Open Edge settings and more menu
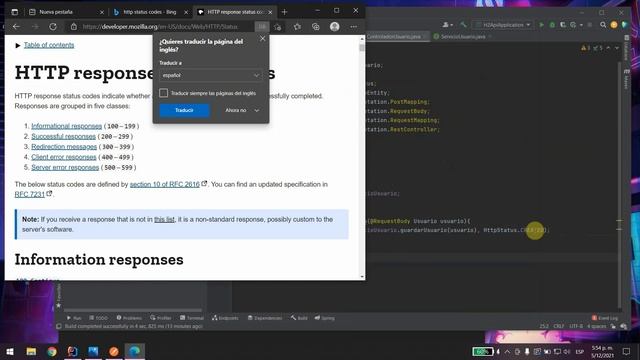Screen dimensions: 640x360 click(x=353, y=27)
